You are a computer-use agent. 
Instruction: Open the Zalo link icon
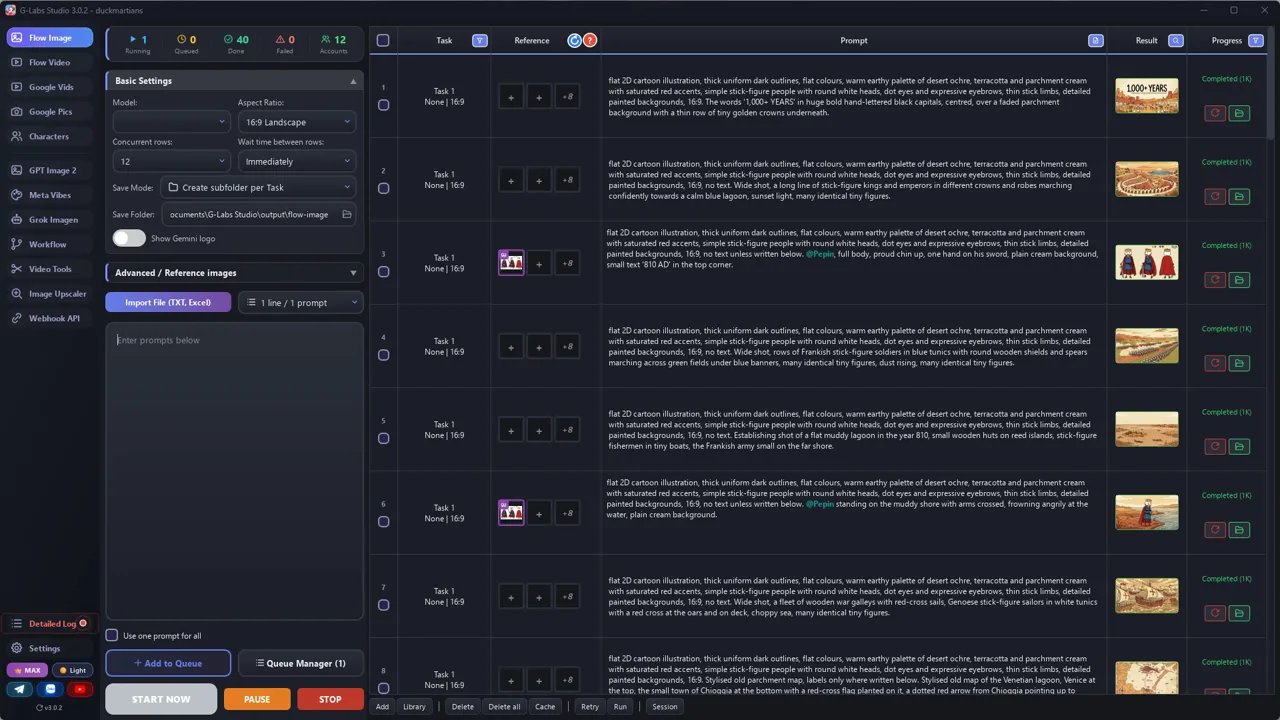51,689
